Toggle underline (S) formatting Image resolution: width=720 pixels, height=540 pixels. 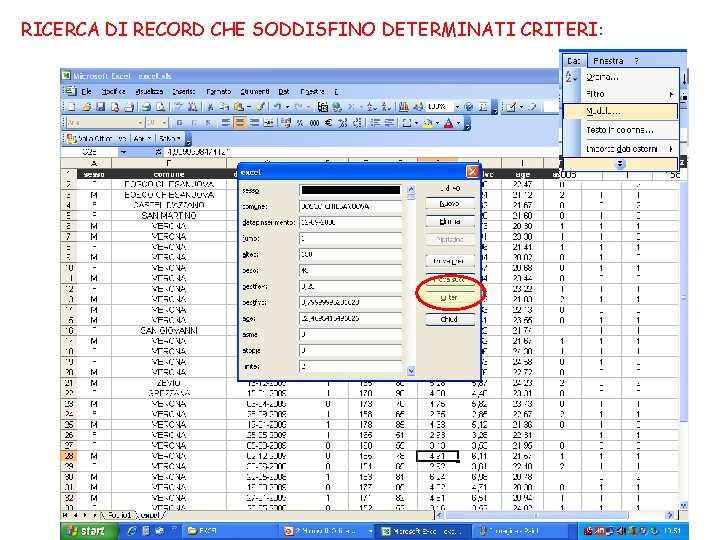[x=208, y=123]
